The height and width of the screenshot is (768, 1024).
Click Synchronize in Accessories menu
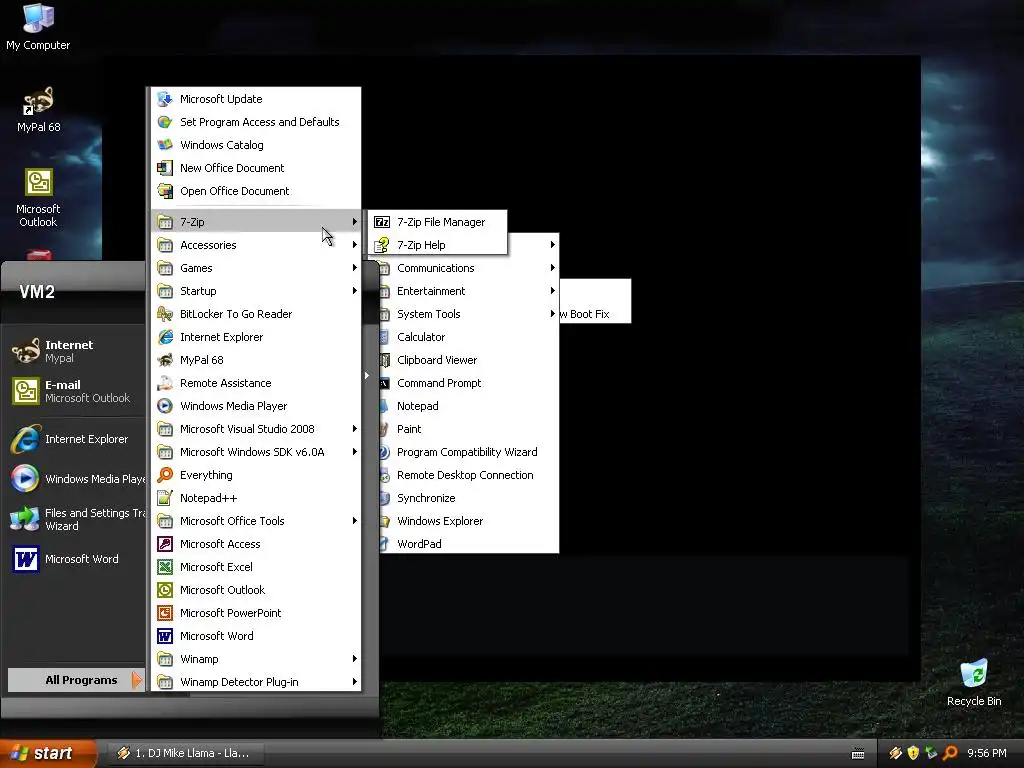pos(469,498)
